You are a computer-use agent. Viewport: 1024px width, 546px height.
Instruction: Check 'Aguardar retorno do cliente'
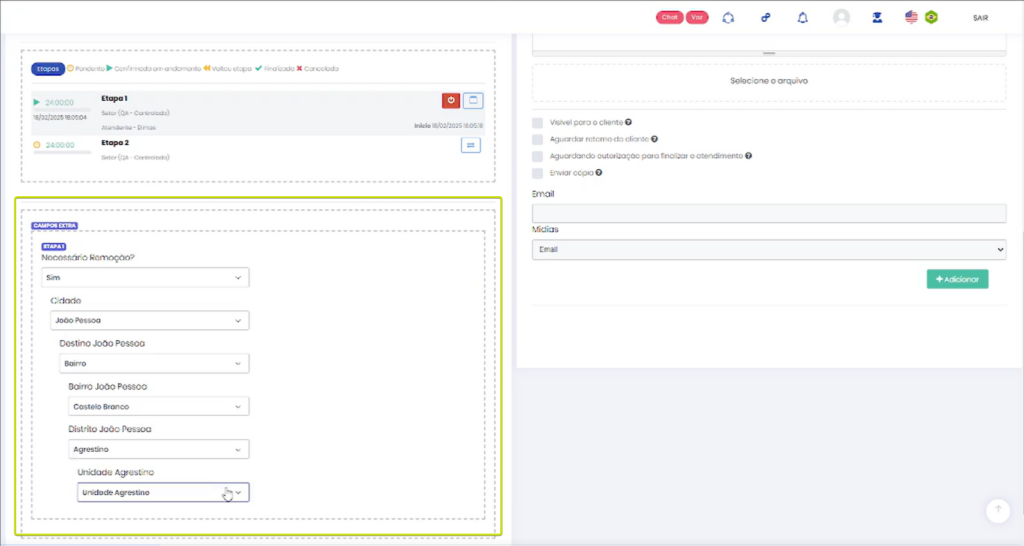[538, 139]
